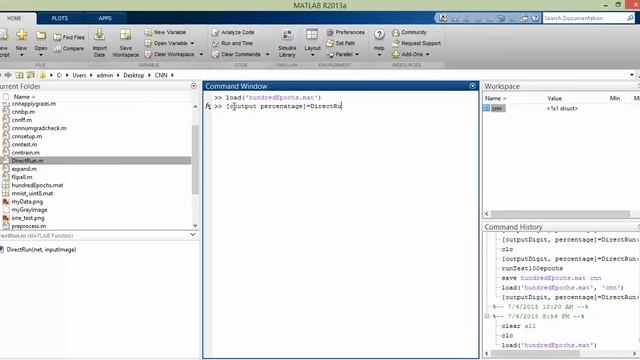Expand the Layout dropdown arrow
Screen dimensions: 640x360
click(312, 55)
